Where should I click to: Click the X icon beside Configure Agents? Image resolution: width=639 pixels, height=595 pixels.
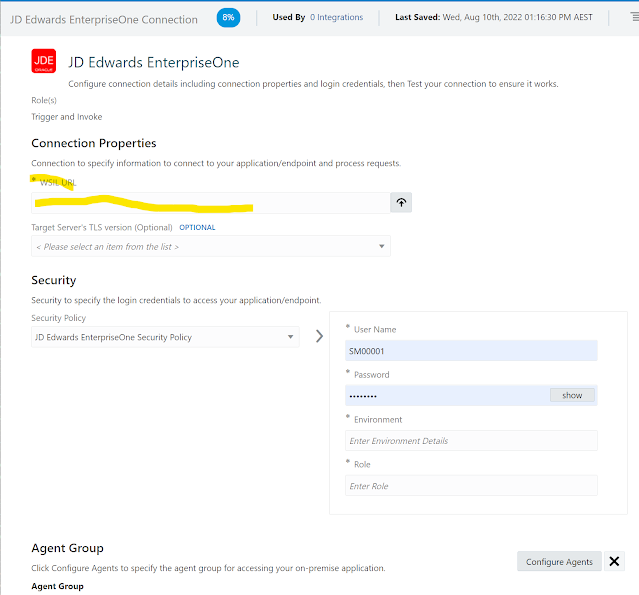point(614,561)
